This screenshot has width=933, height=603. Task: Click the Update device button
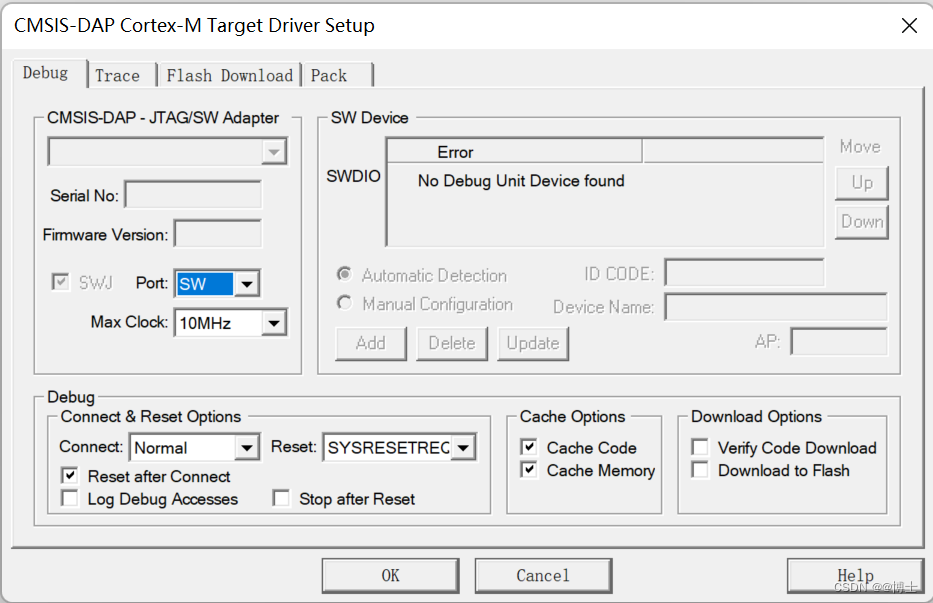tap(533, 343)
